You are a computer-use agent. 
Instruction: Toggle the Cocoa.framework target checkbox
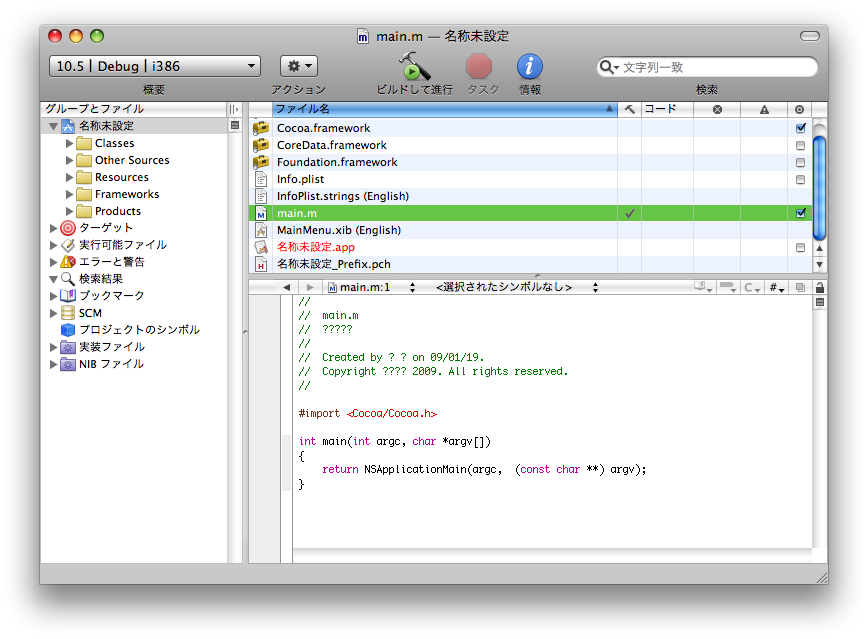pyautogui.click(x=800, y=128)
